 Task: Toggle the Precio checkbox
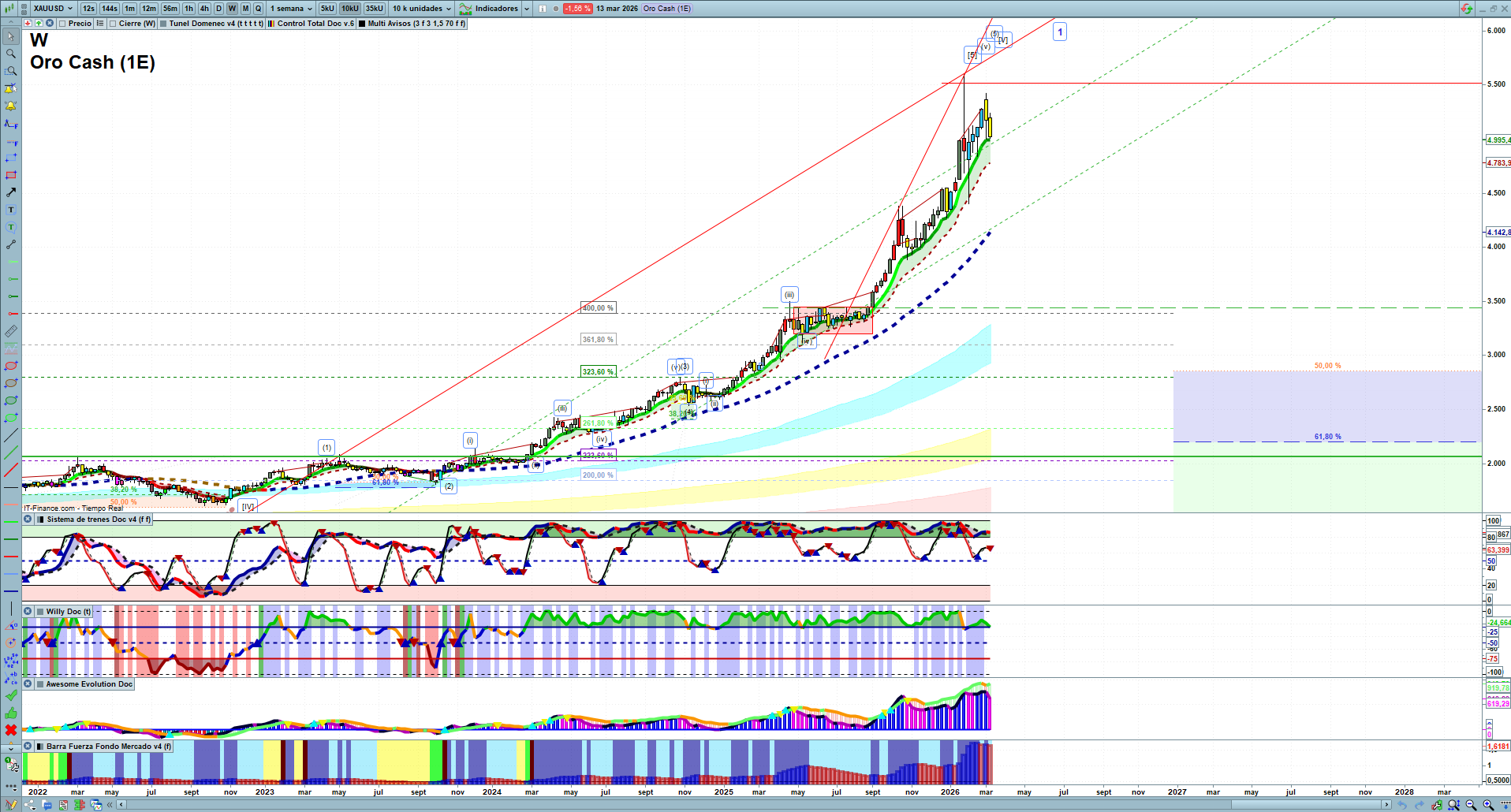62,24
